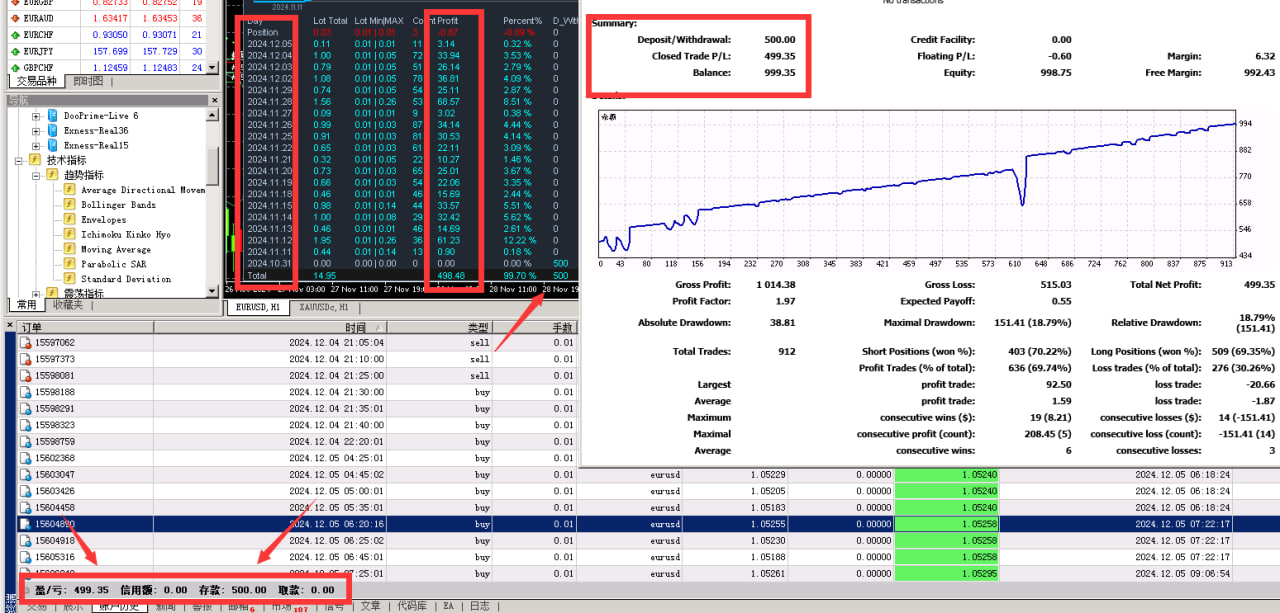Click the EURAUD ask price 1.63453
This screenshot has width=1280, height=613.
[160, 18]
